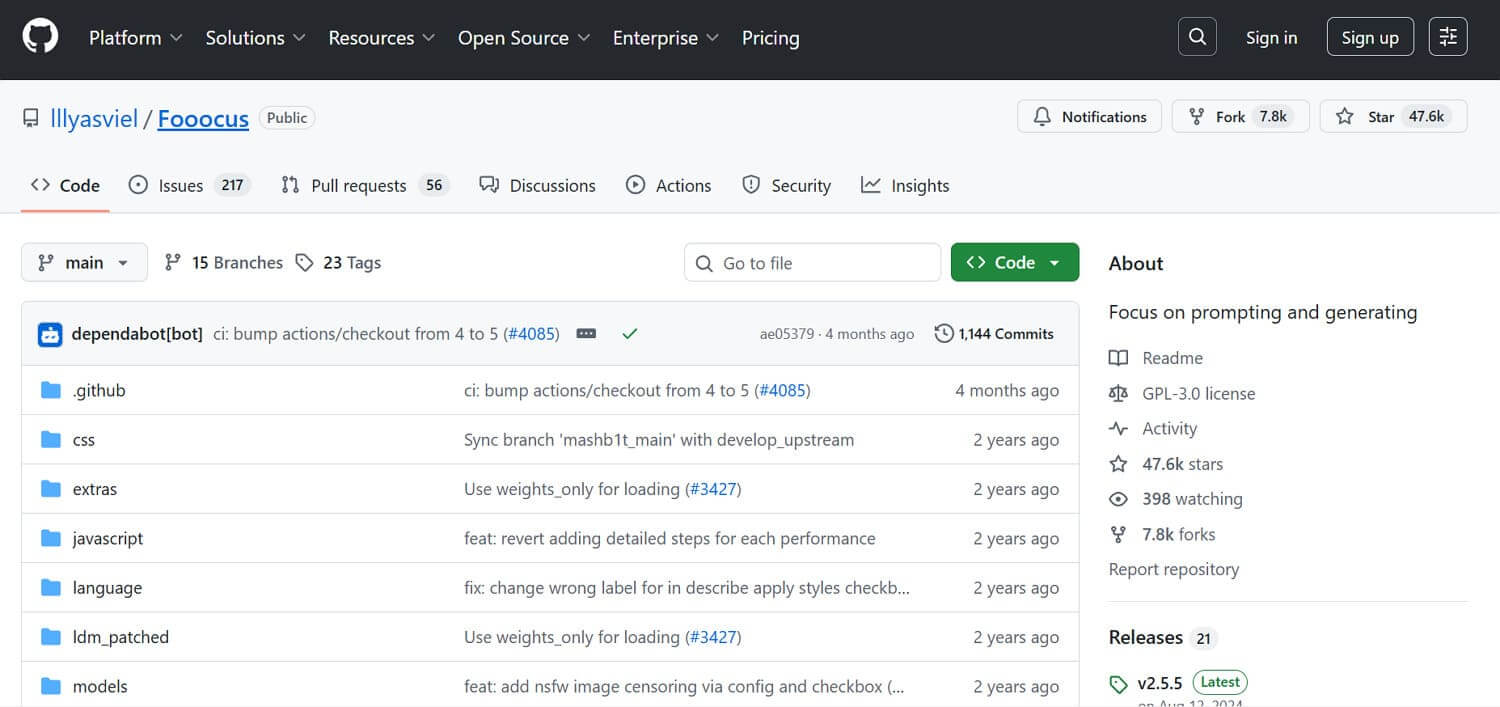This screenshot has height=707, width=1500.
Task: Open the GPL-3.0 license link
Action: pos(1198,394)
